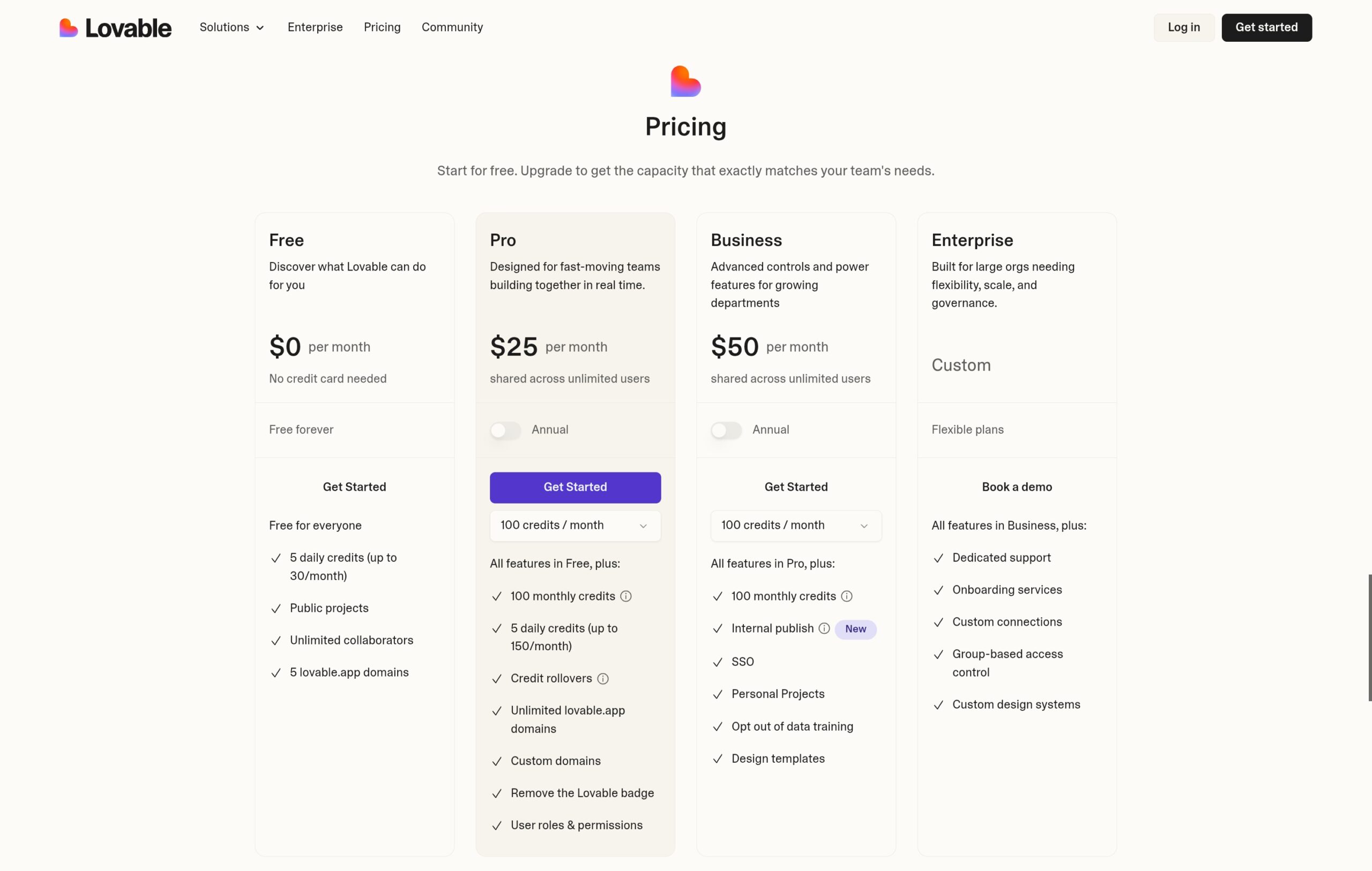Open info tooltip next to Internal publish
The width and height of the screenshot is (1372, 871).
click(x=824, y=629)
